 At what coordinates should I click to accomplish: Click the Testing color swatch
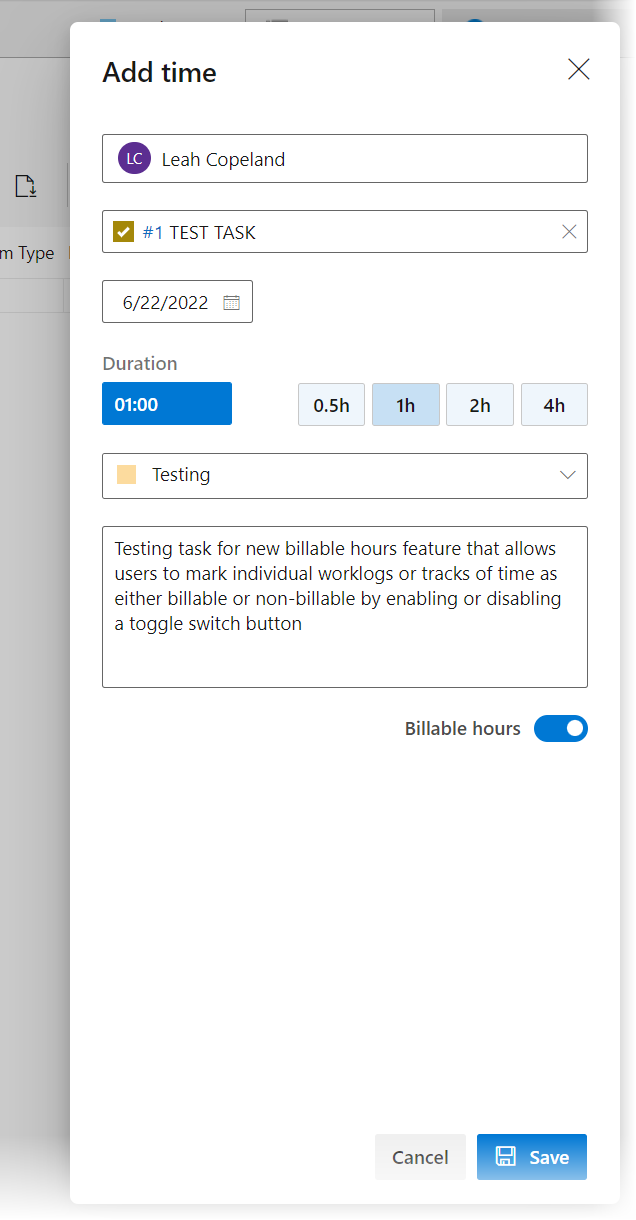pyautogui.click(x=126, y=475)
